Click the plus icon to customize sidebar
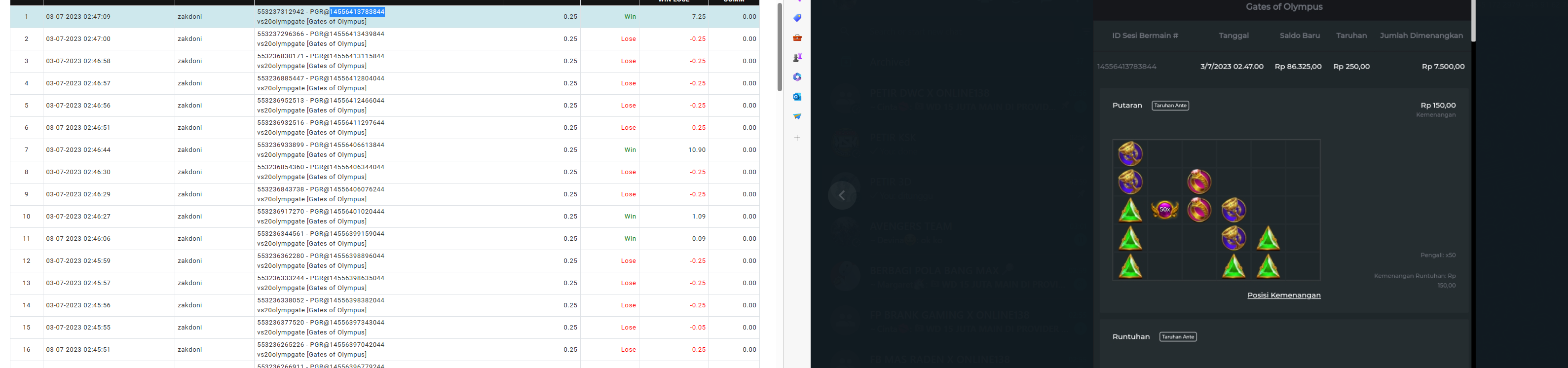The height and width of the screenshot is (368, 1568). (797, 138)
